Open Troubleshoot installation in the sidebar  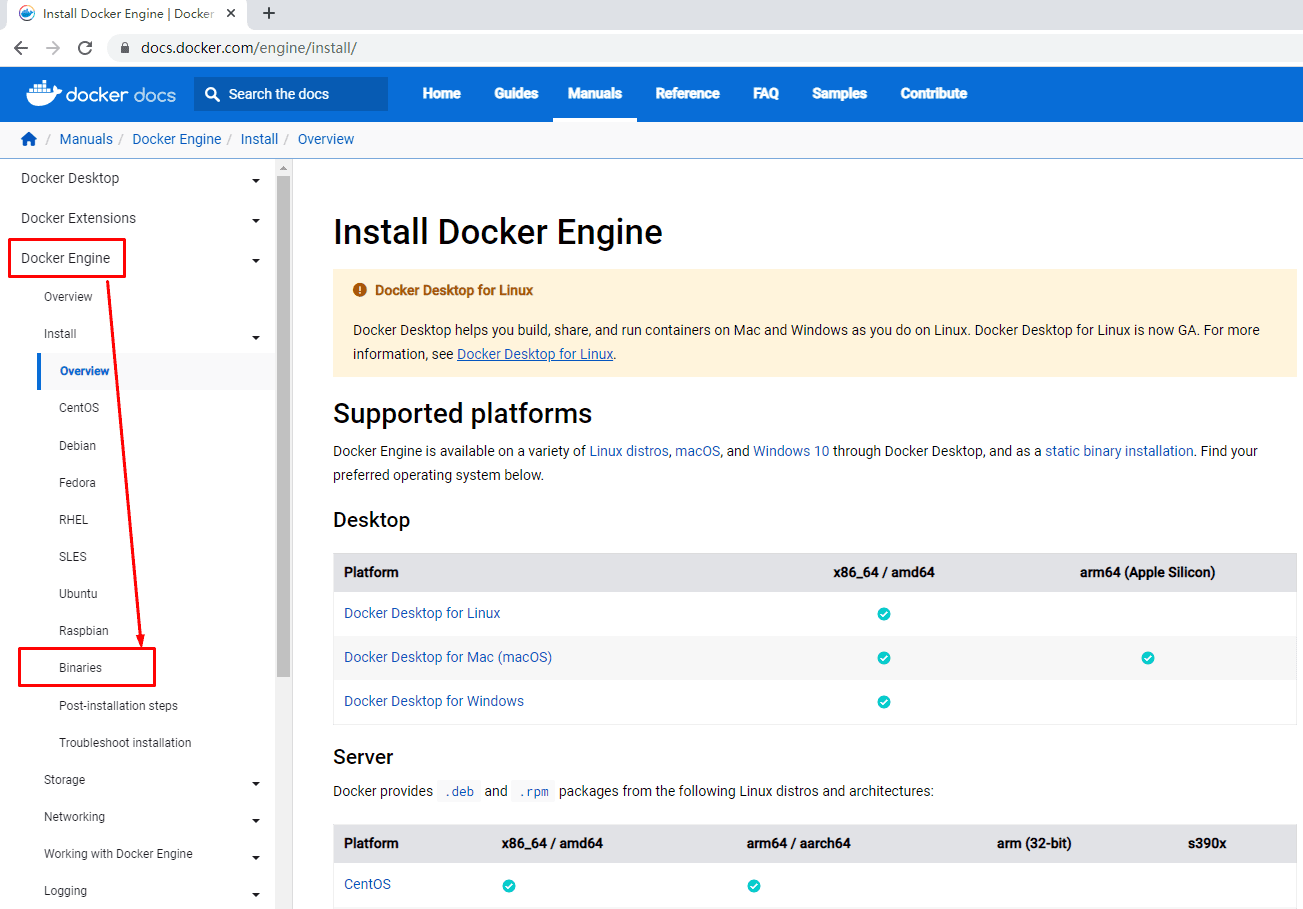click(x=125, y=742)
